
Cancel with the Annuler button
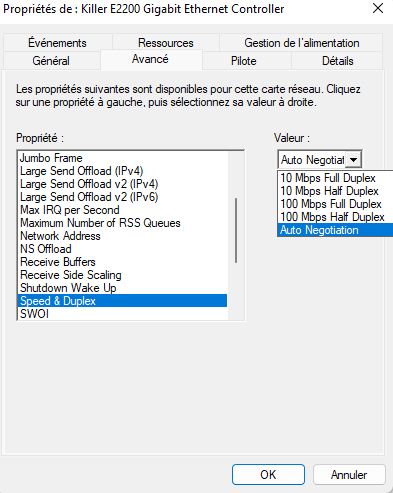click(349, 475)
